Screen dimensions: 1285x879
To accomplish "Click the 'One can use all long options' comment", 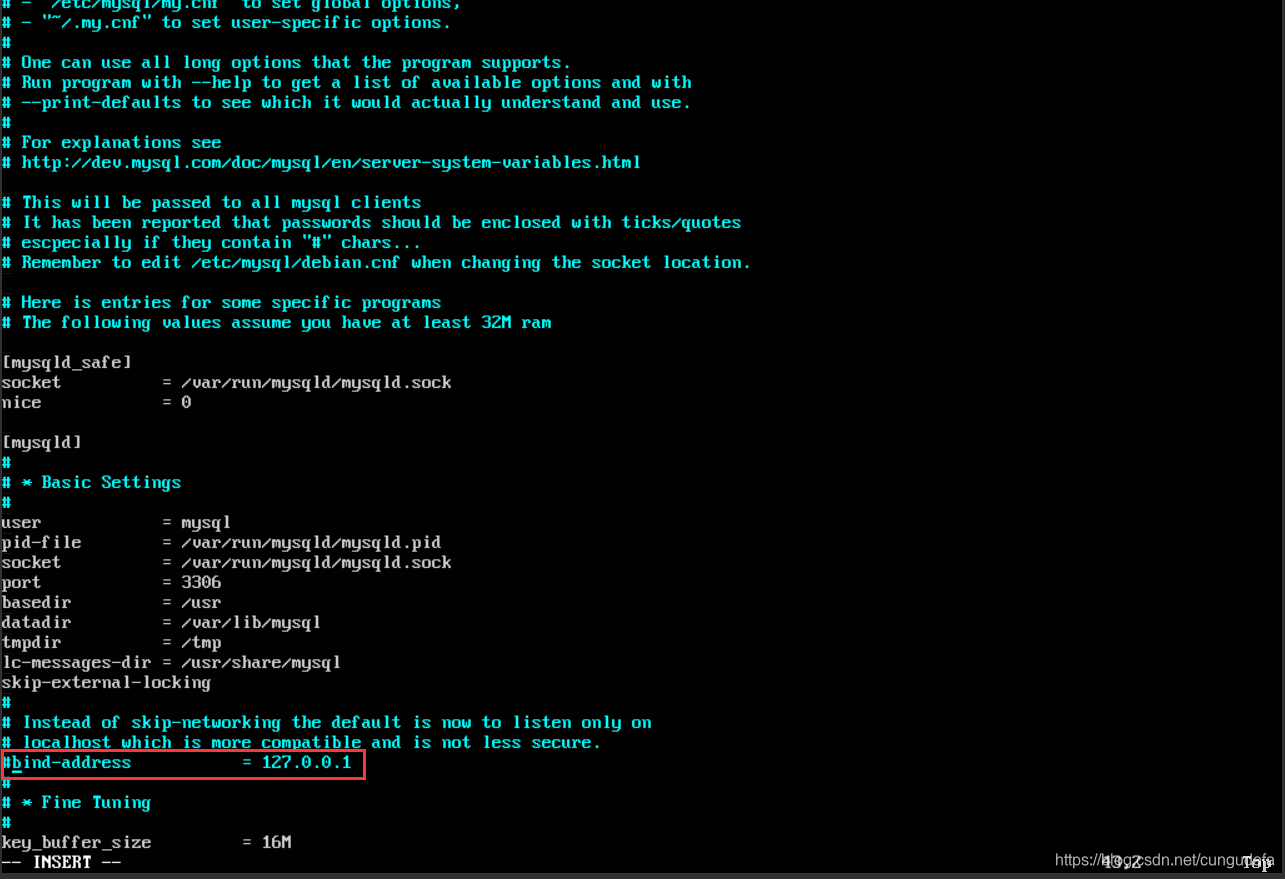I will (287, 63).
